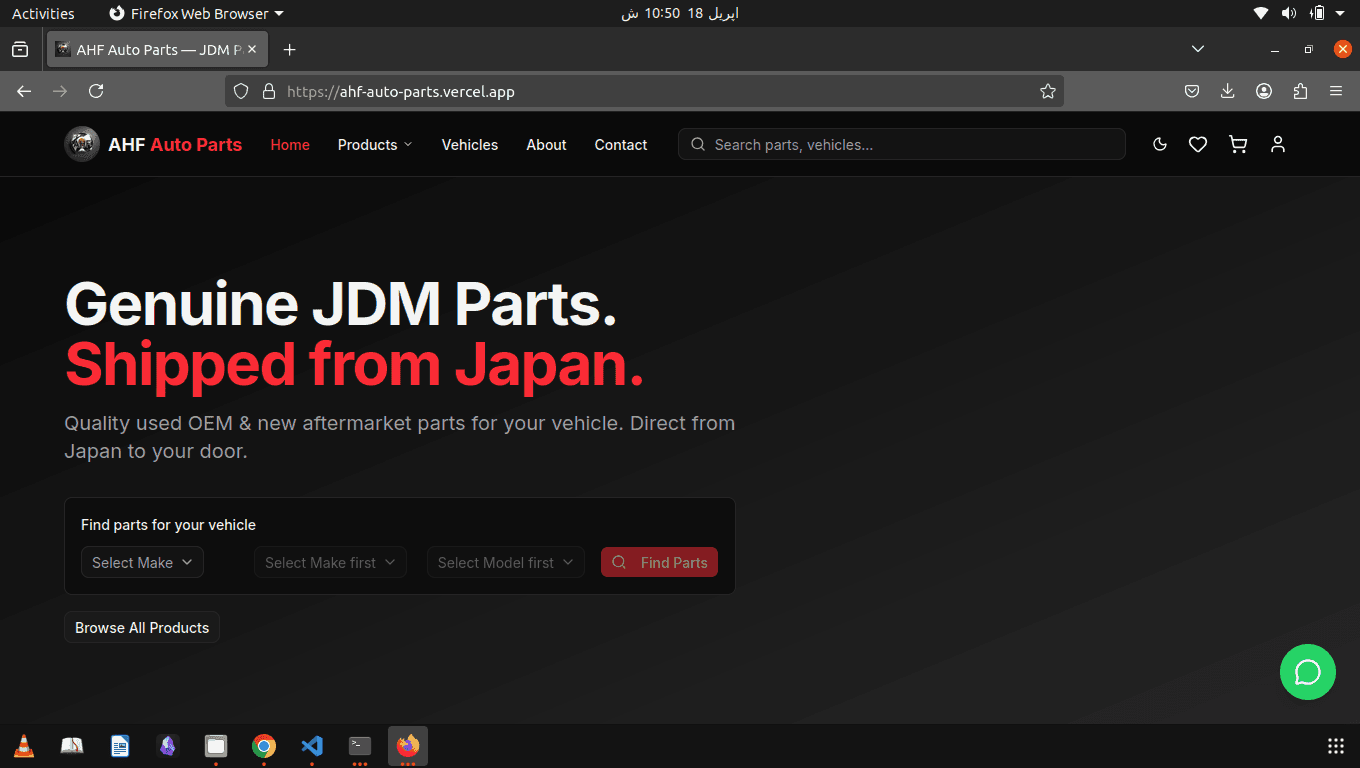Open the wishlist heart icon

pos(1198,144)
